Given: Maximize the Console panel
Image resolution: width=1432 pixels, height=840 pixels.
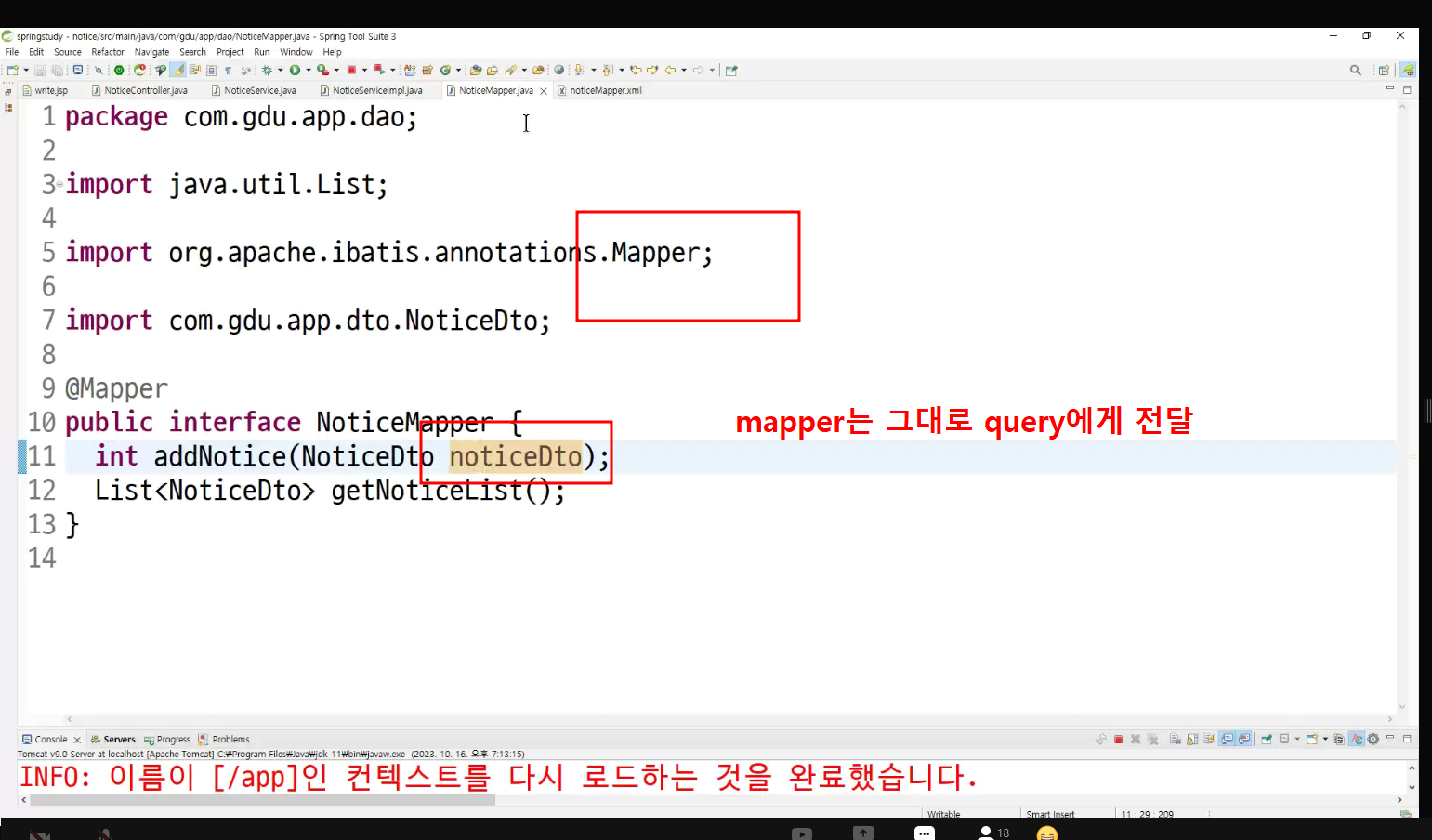Looking at the screenshot, I should 1407,740.
